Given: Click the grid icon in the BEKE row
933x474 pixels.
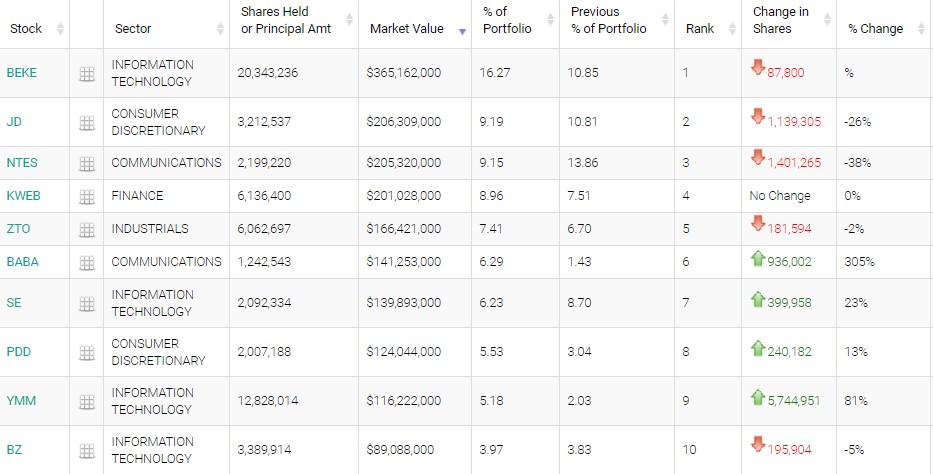Looking at the screenshot, I should [86, 73].
